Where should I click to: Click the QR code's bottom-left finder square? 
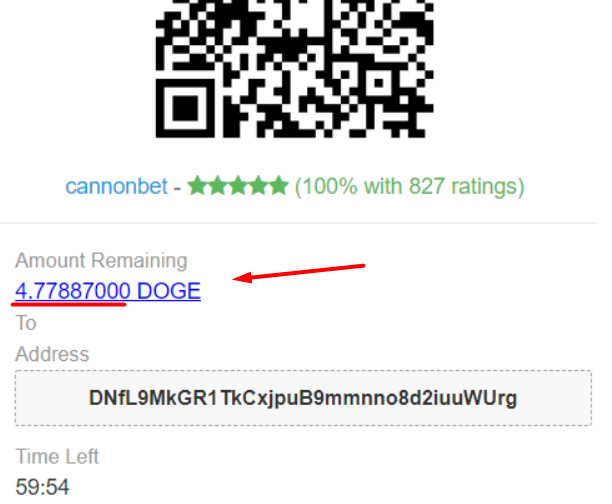click(x=185, y=108)
